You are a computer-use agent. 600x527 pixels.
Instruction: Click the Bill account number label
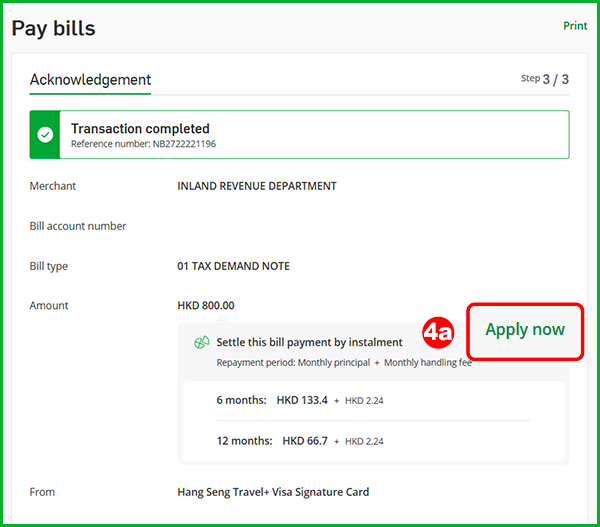pos(78,227)
